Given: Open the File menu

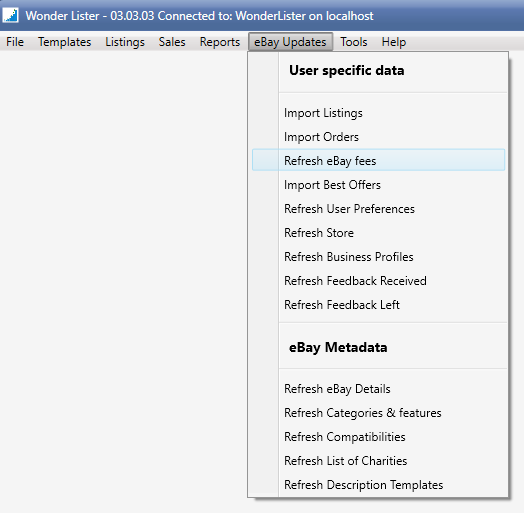Looking at the screenshot, I should click(x=15, y=42).
